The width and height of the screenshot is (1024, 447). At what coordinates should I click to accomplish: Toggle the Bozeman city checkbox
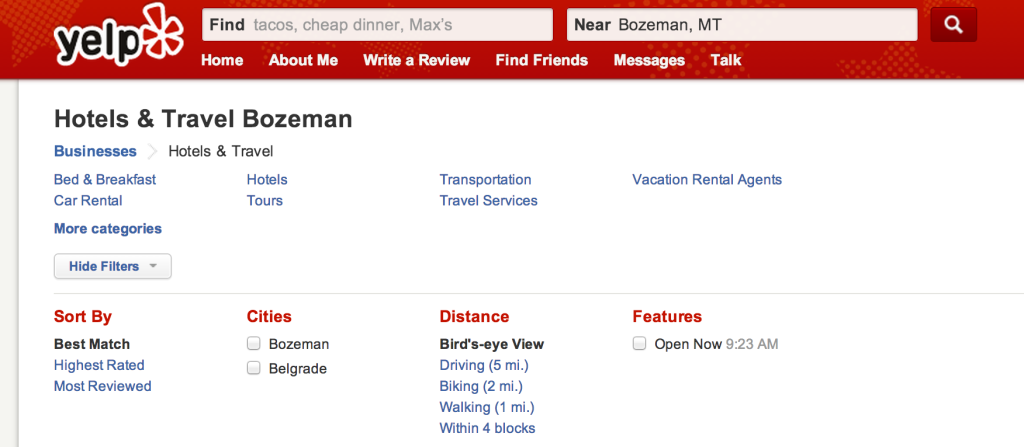(253, 343)
